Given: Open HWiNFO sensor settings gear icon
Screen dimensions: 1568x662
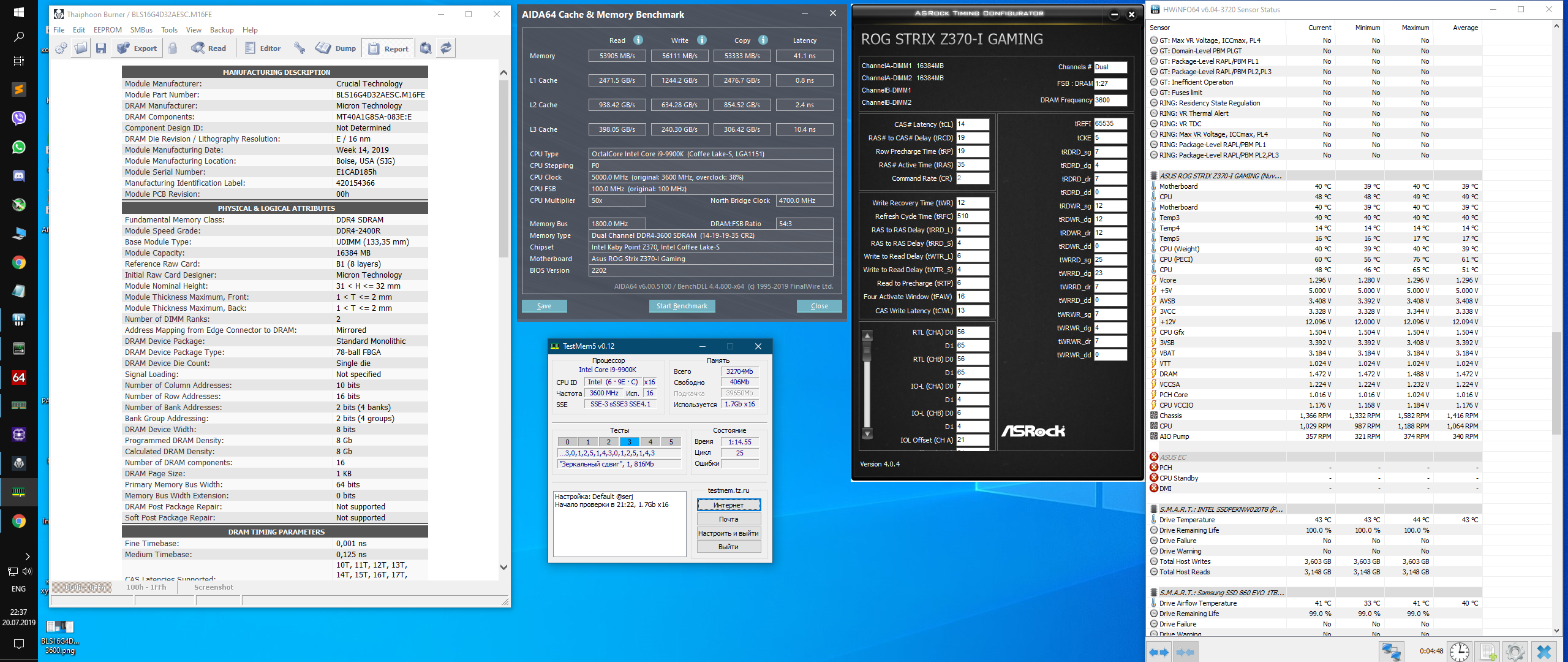Looking at the screenshot, I should 1515,652.
